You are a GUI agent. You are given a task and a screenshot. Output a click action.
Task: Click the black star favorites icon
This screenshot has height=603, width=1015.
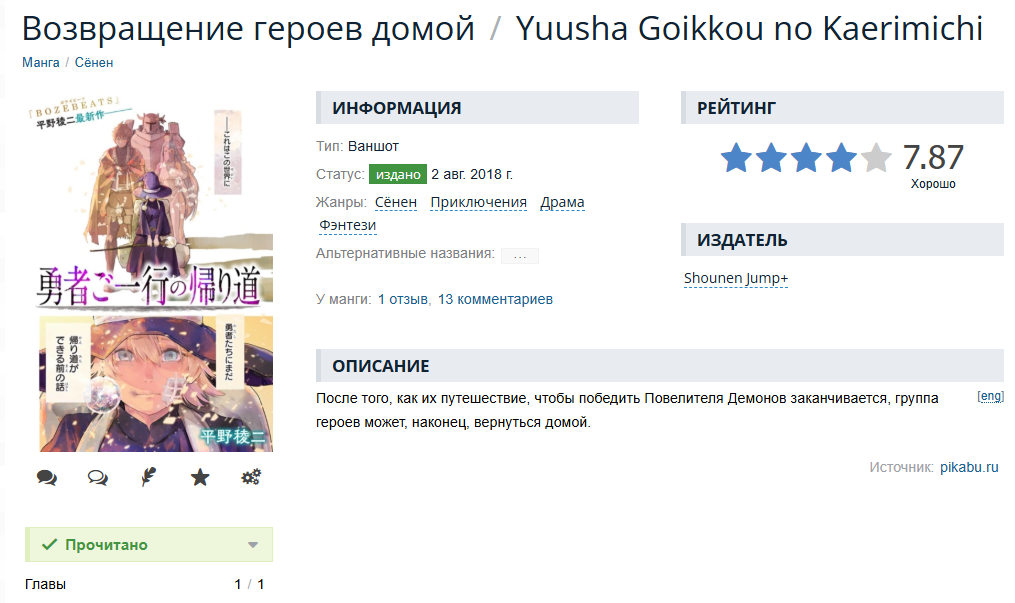(200, 477)
